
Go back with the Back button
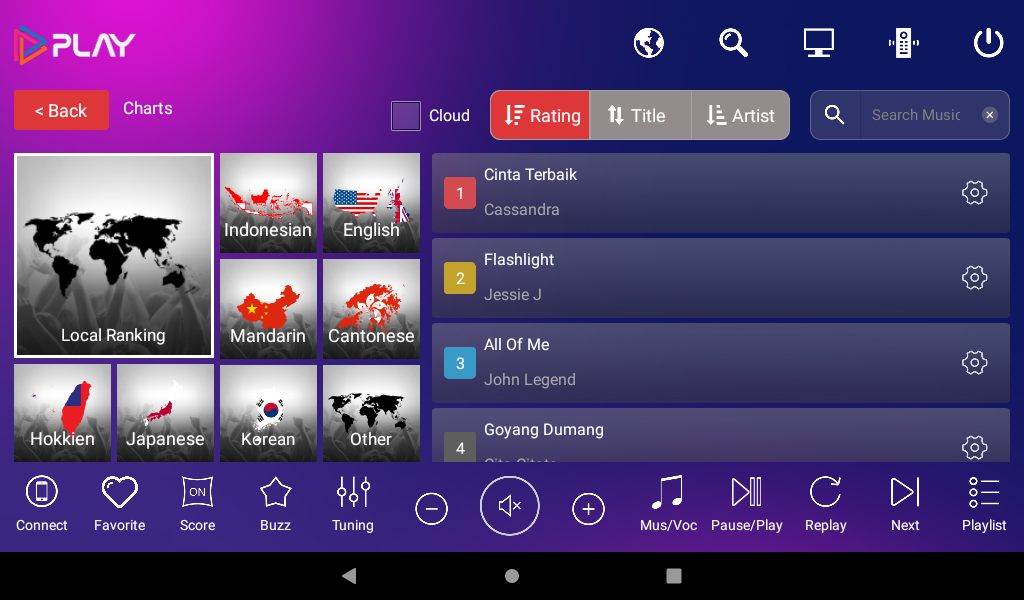click(x=61, y=110)
